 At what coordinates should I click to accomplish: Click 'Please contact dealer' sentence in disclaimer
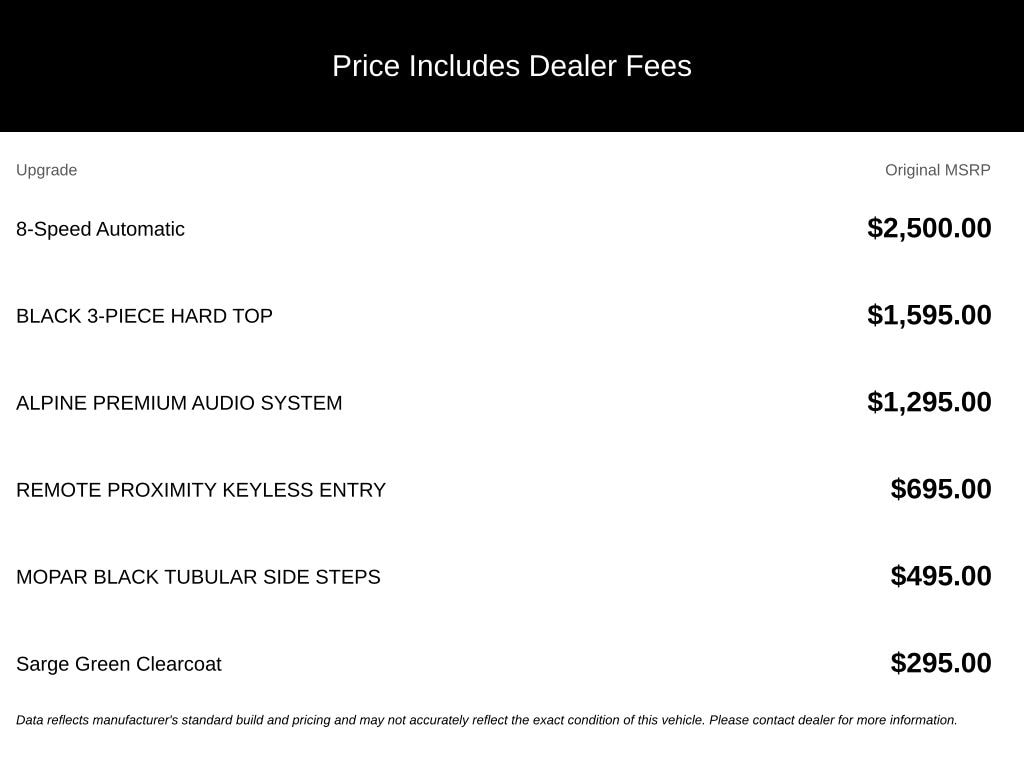pos(833,720)
